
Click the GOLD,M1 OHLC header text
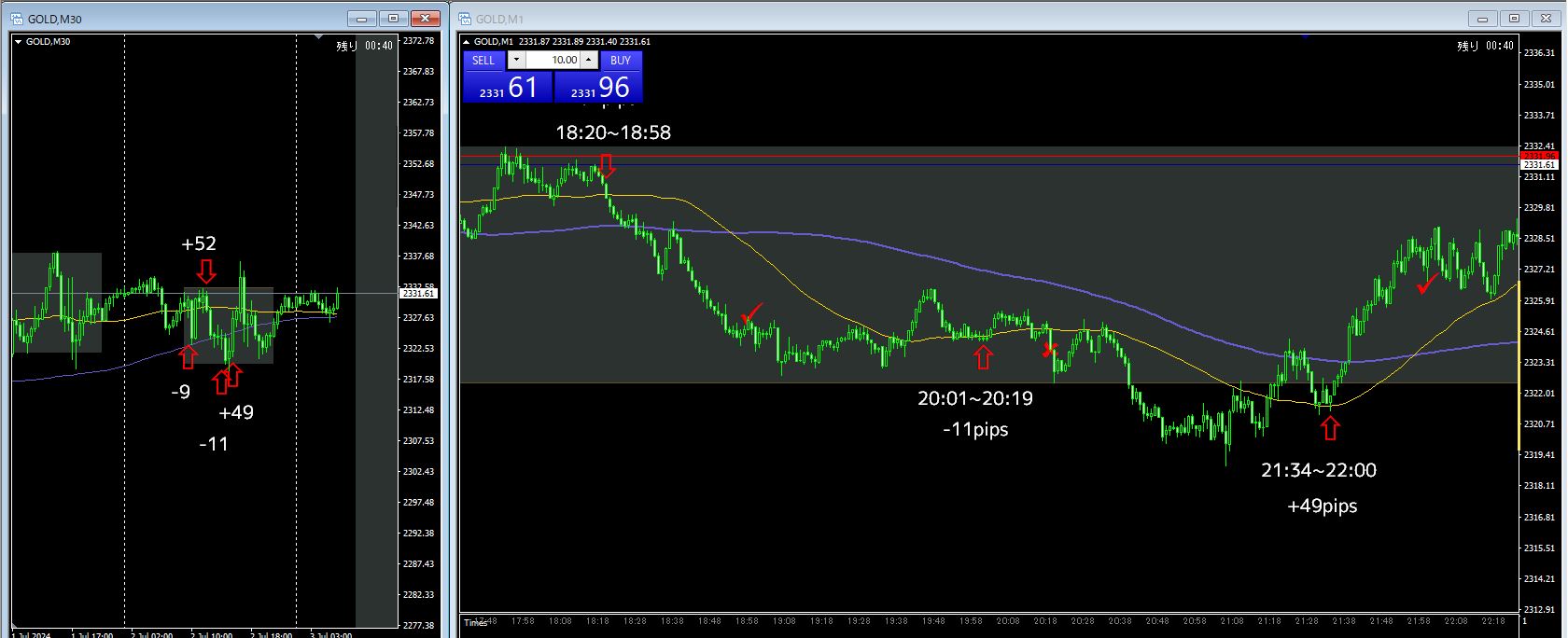562,41
